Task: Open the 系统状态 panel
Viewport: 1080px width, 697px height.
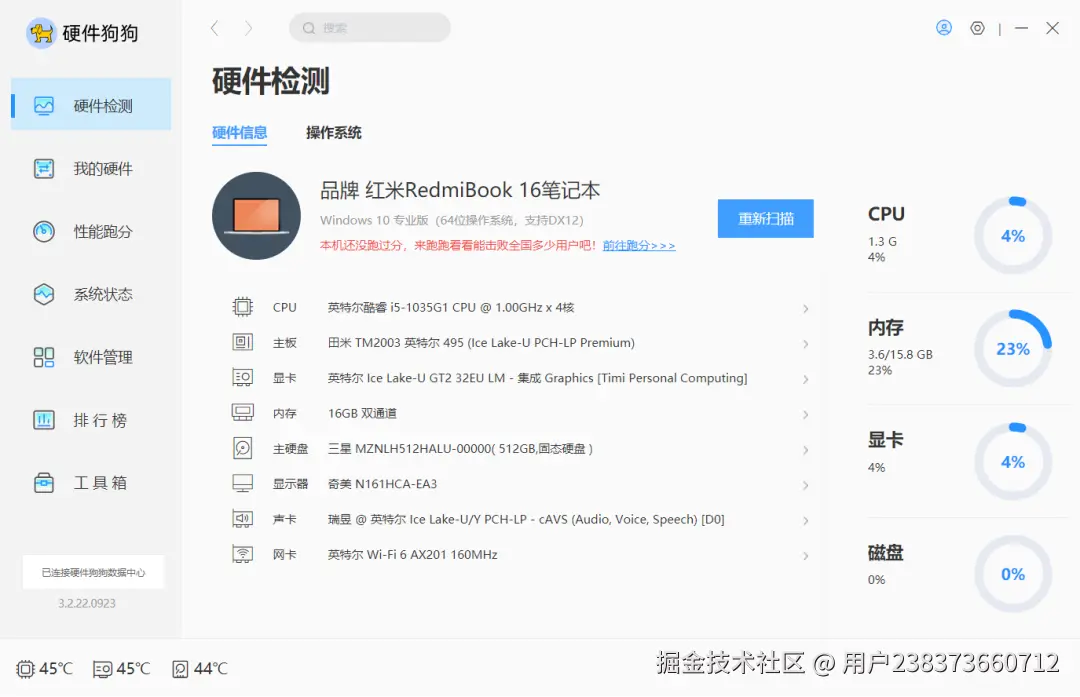Action: pos(90,294)
